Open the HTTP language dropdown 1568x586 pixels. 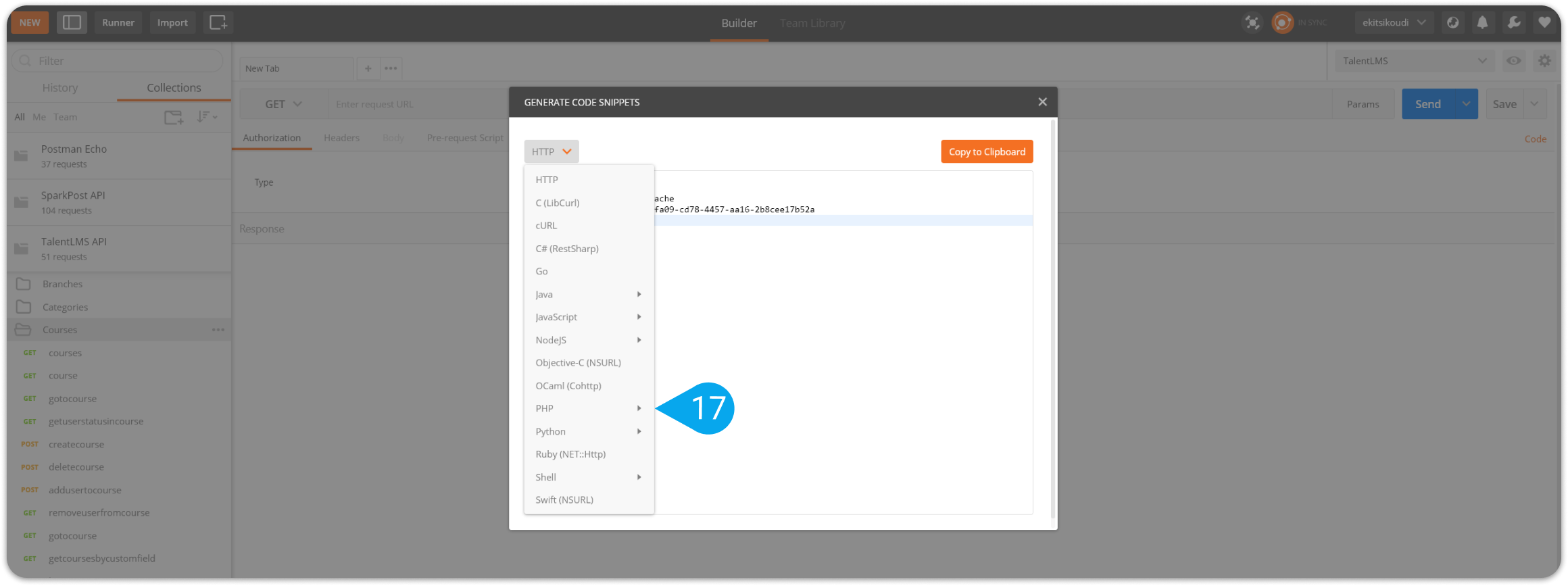point(552,151)
